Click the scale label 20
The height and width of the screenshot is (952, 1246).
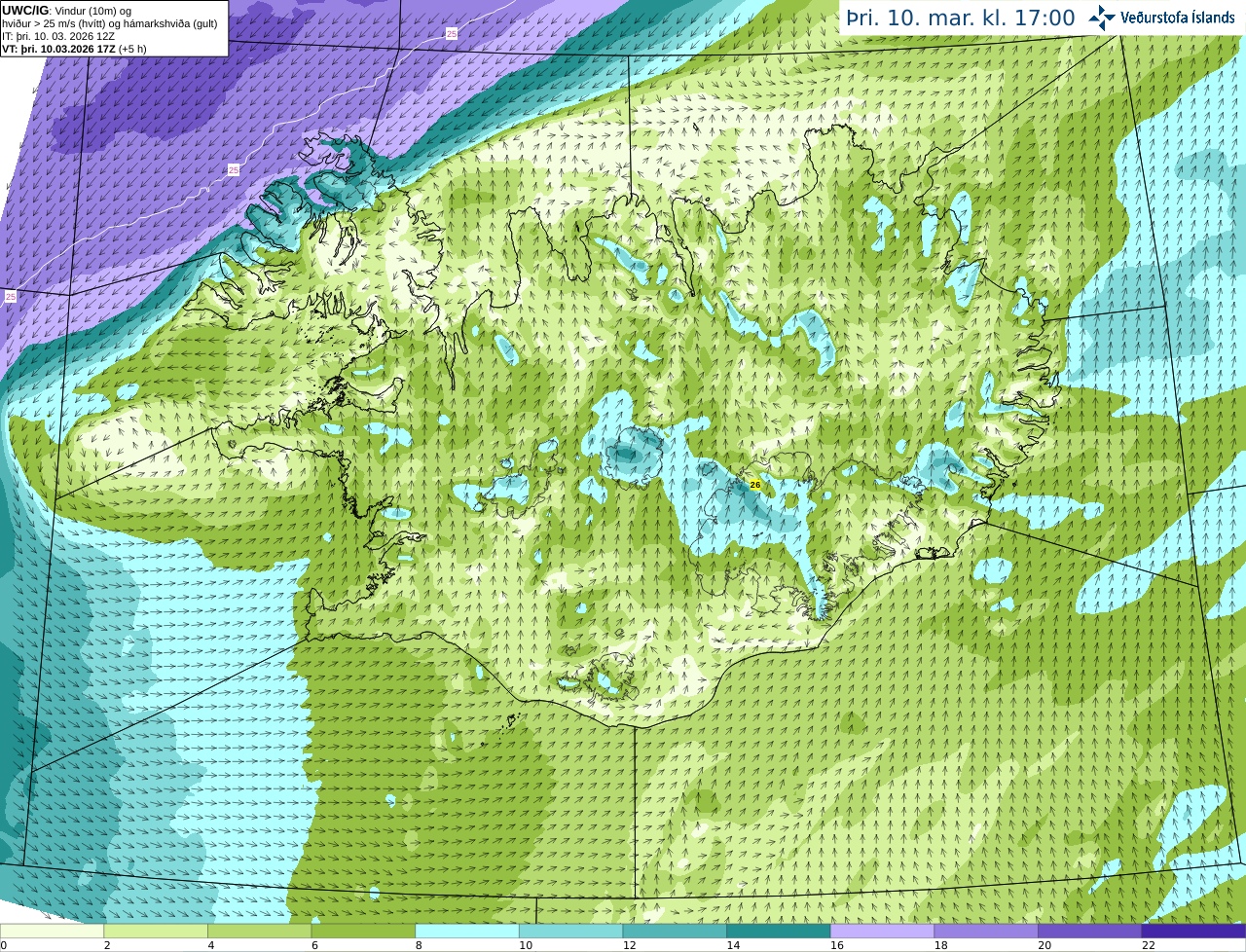pyautogui.click(x=1044, y=945)
